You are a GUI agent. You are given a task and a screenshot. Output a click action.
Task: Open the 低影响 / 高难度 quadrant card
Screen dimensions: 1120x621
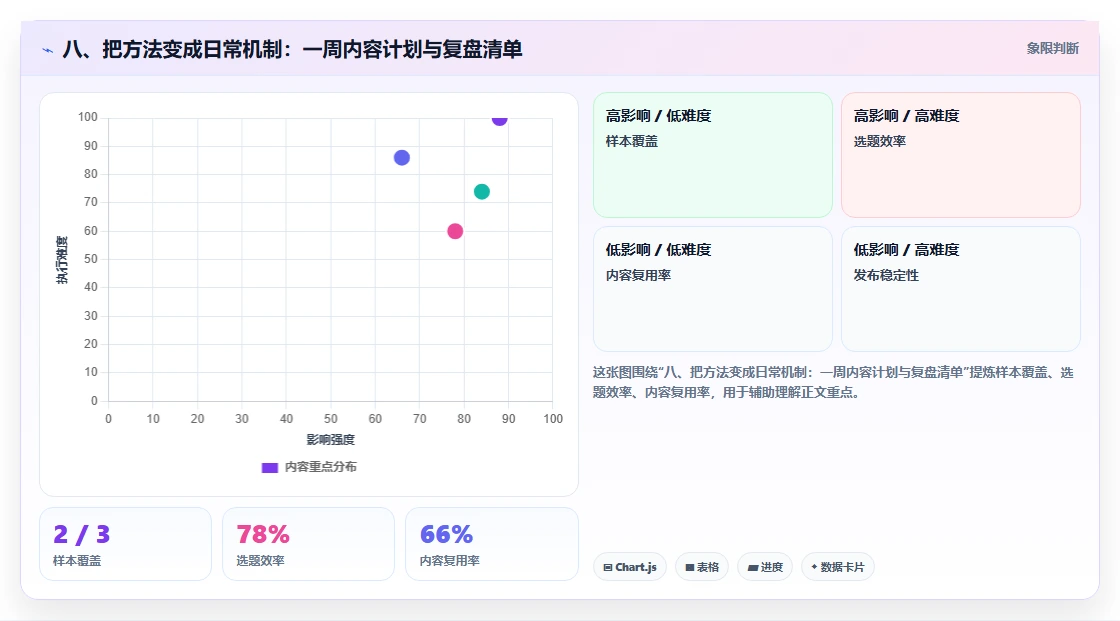961,289
